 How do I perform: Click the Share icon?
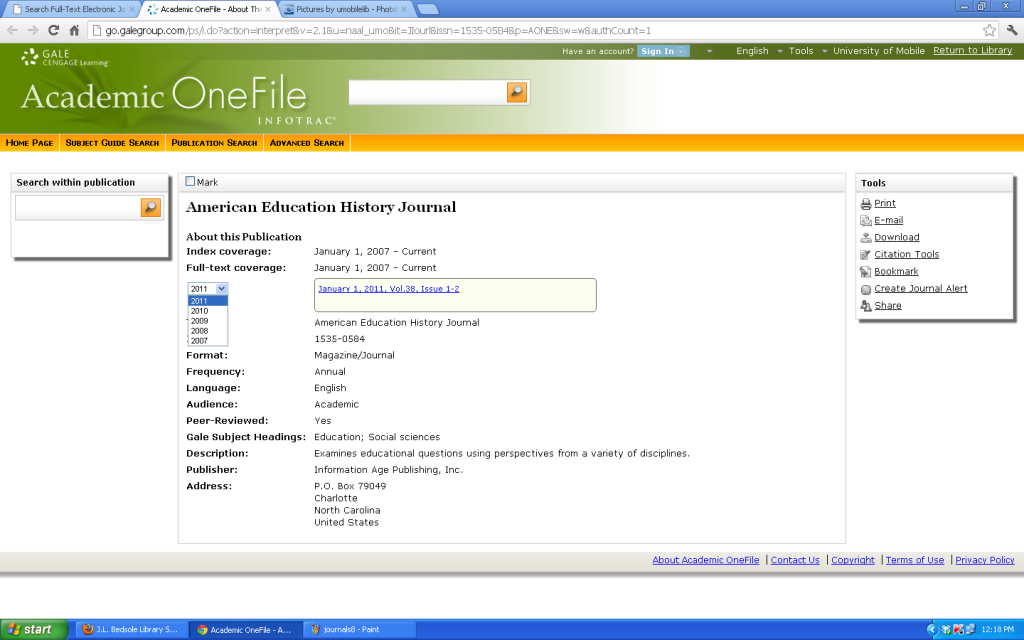866,305
